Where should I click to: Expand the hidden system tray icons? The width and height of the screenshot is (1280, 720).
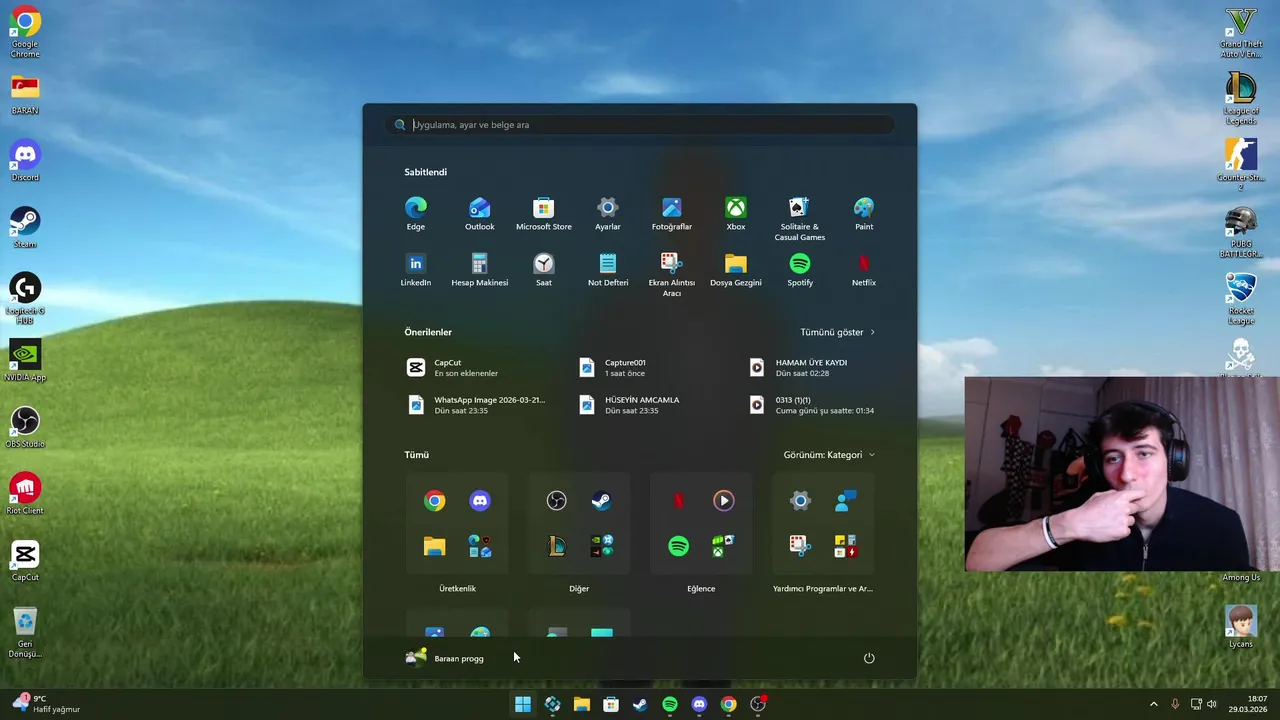pos(1153,704)
